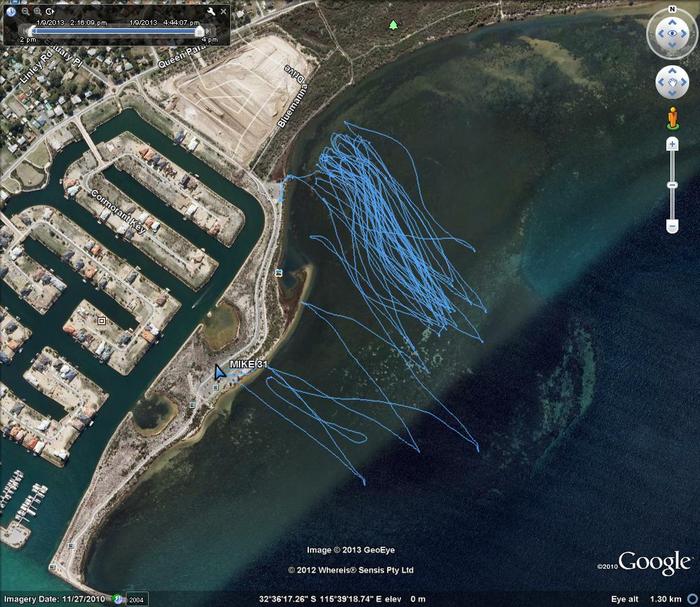Image resolution: width=700 pixels, height=607 pixels.
Task: Click the left handle of the time slider
Action: [x=33, y=31]
